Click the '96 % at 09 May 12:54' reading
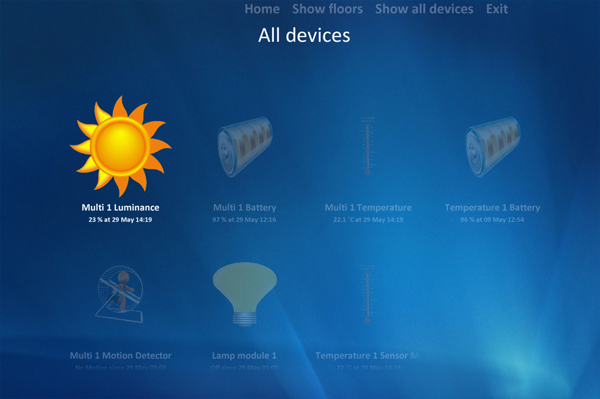This screenshot has height=399, width=600. point(492,220)
